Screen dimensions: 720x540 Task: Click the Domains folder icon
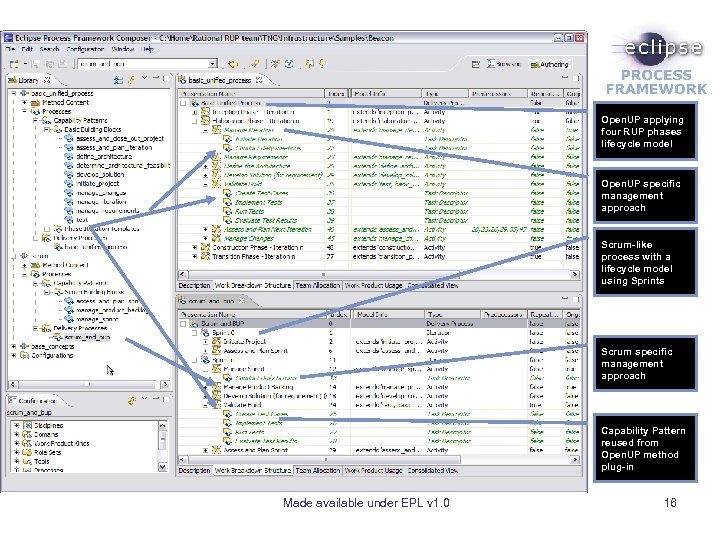pos(27,434)
